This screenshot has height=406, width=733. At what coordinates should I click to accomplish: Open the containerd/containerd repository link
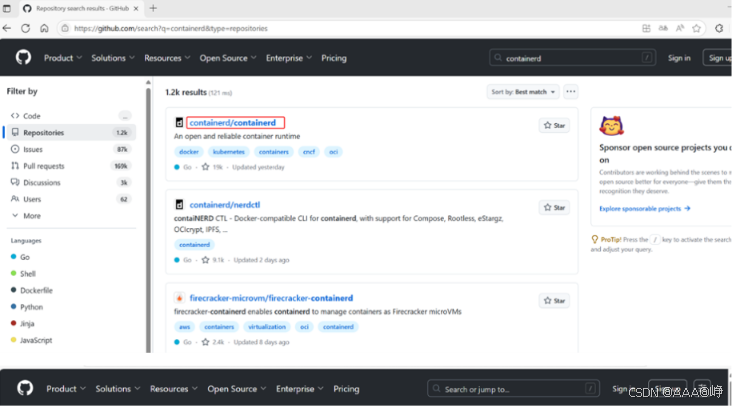click(232, 123)
